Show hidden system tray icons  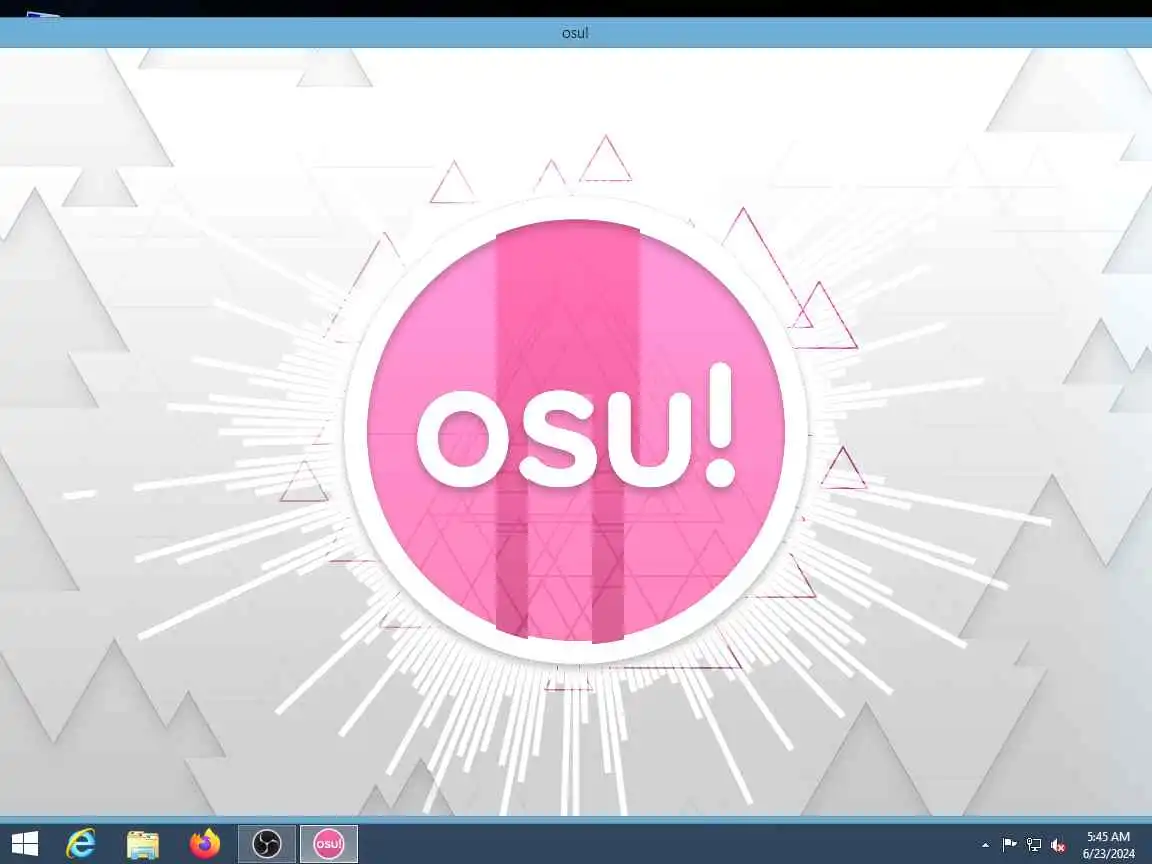click(x=985, y=845)
